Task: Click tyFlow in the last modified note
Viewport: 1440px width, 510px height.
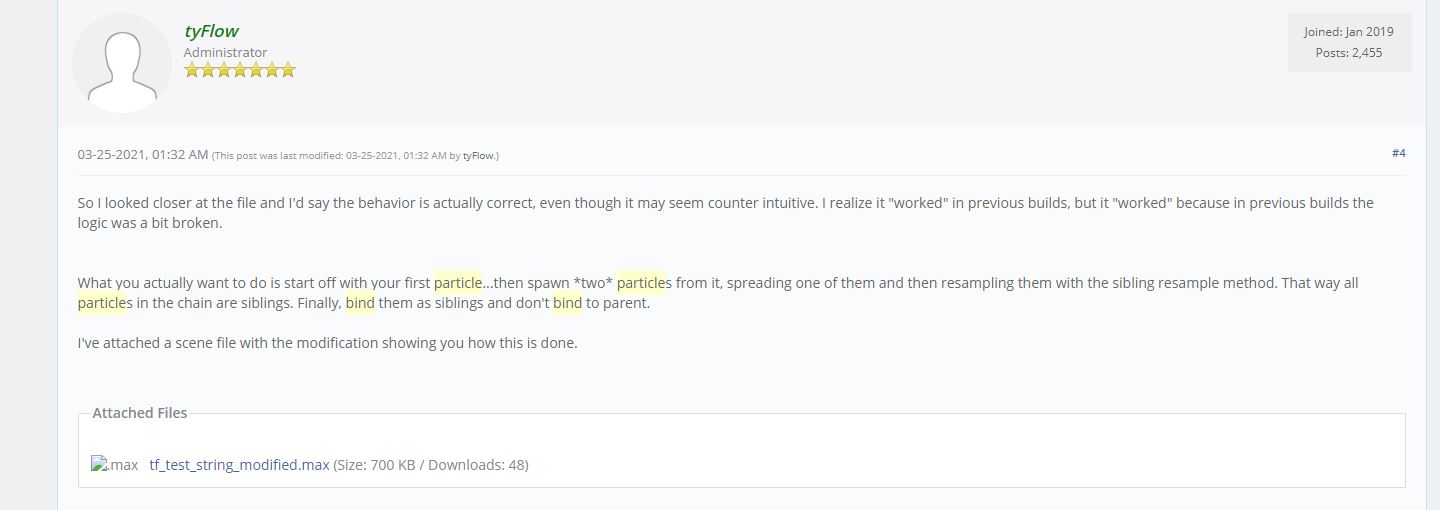Action: point(478,156)
